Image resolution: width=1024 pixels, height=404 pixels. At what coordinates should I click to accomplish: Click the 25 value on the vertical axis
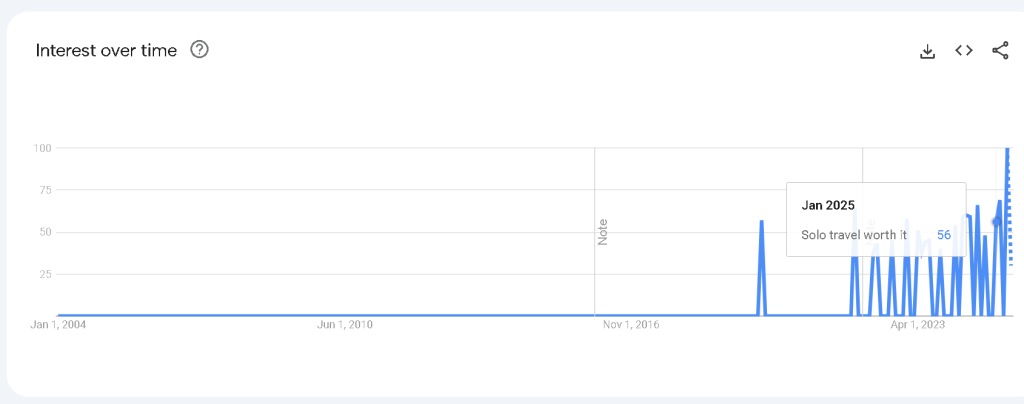point(45,274)
